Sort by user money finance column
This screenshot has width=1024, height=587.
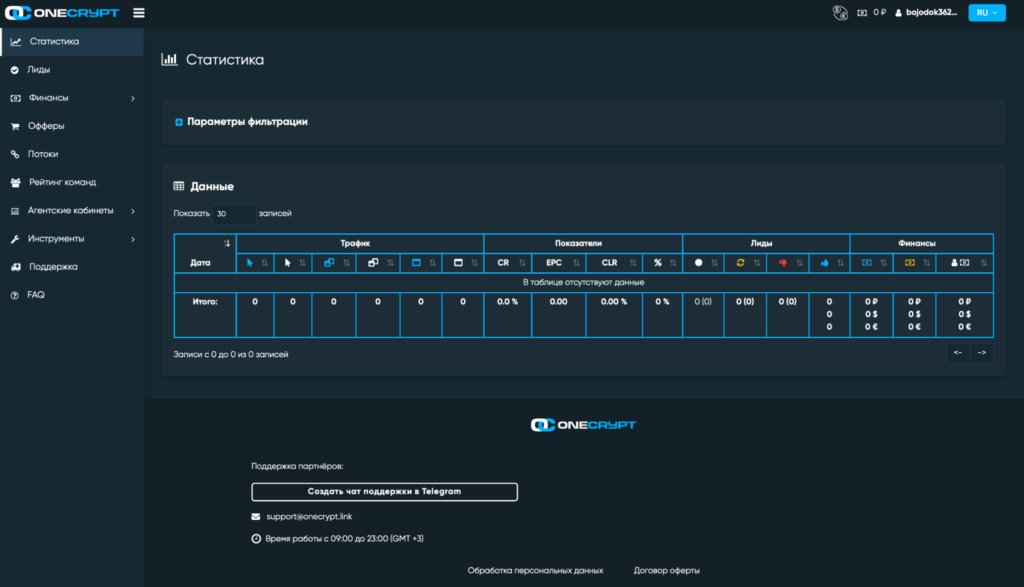[965, 262]
